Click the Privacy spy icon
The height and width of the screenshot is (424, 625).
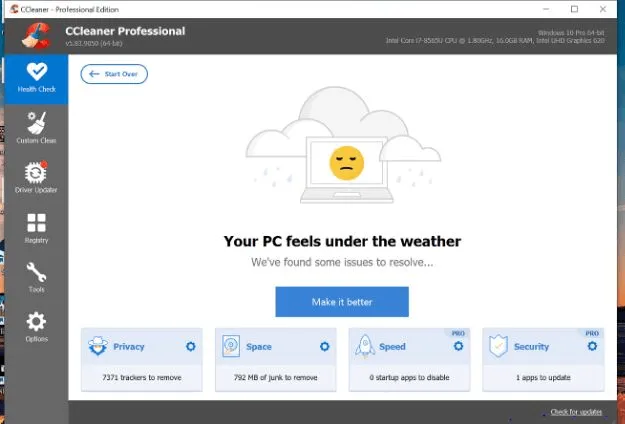98,345
